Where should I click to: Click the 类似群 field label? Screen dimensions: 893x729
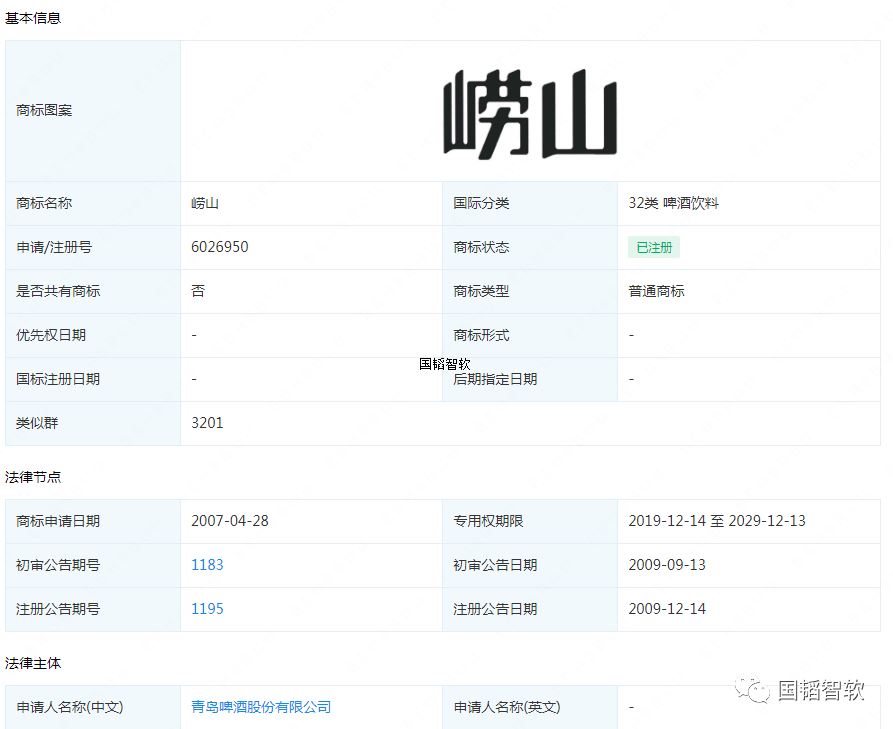click(38, 423)
